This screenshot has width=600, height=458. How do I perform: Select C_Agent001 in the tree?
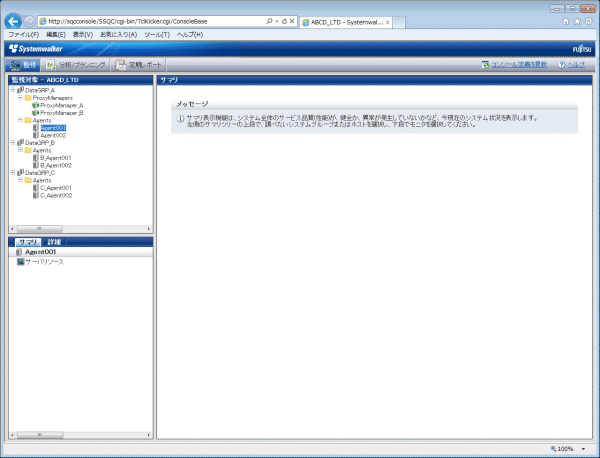pos(56,188)
